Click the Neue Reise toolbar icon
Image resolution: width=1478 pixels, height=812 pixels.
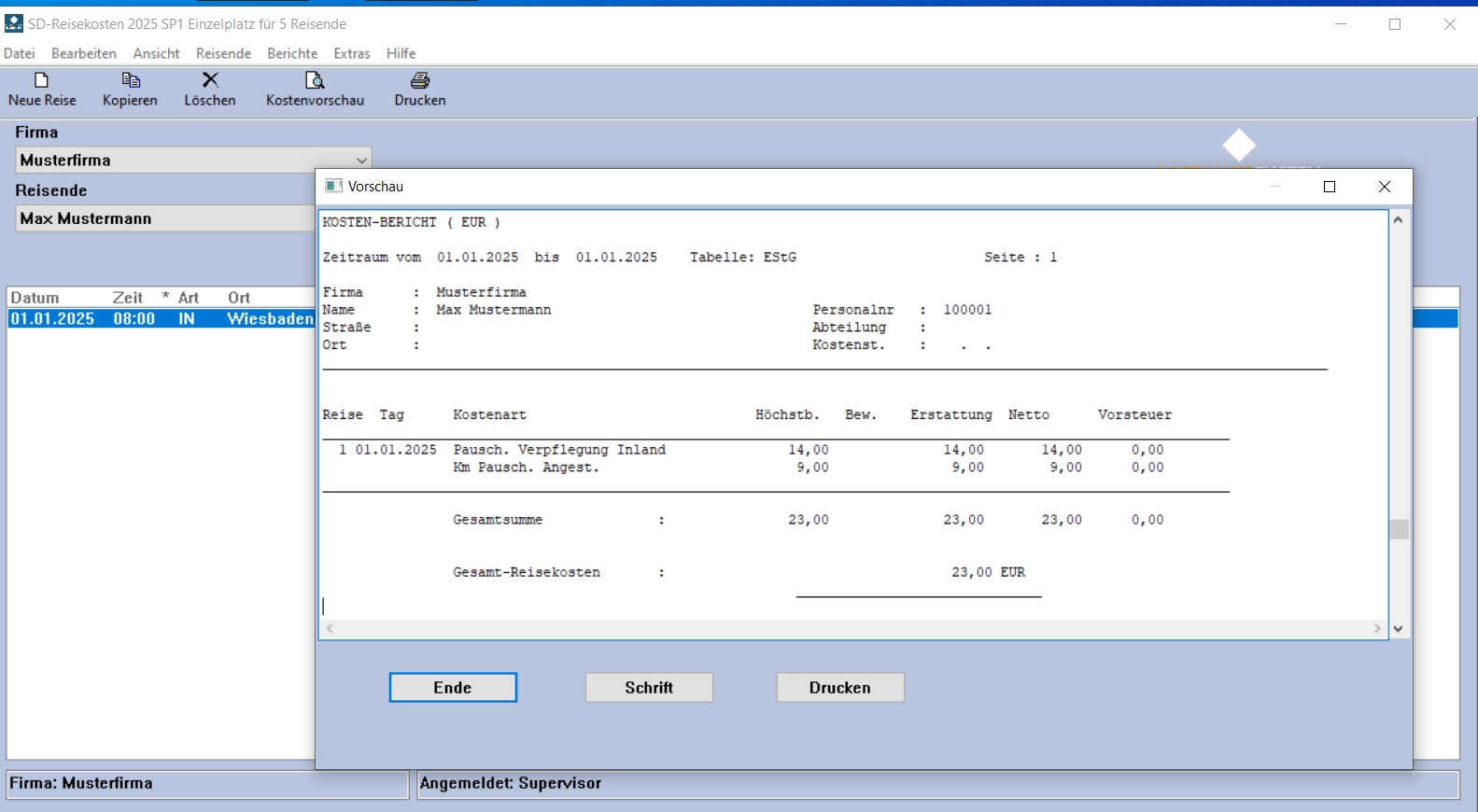(x=42, y=81)
